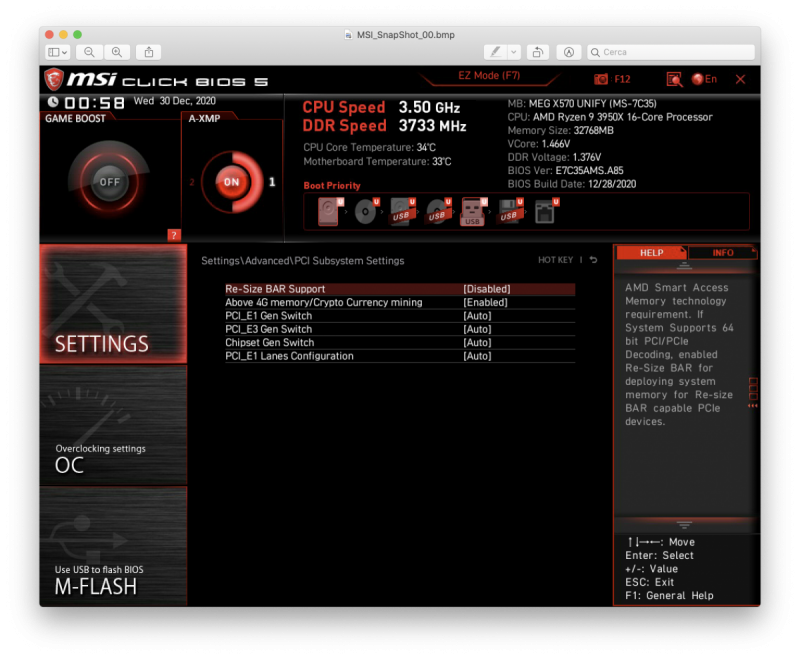Click the Cerca search field
Viewport: 800px width, 659px height.
click(670, 52)
